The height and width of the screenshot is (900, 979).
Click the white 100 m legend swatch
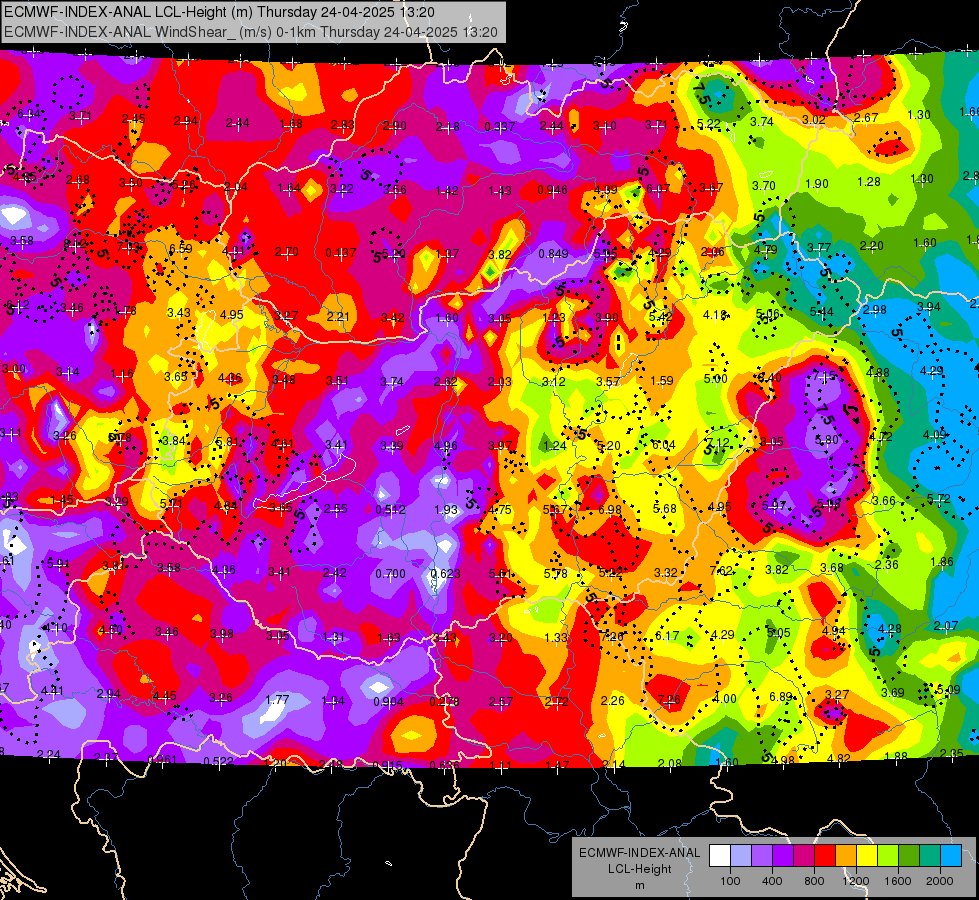pyautogui.click(x=720, y=856)
